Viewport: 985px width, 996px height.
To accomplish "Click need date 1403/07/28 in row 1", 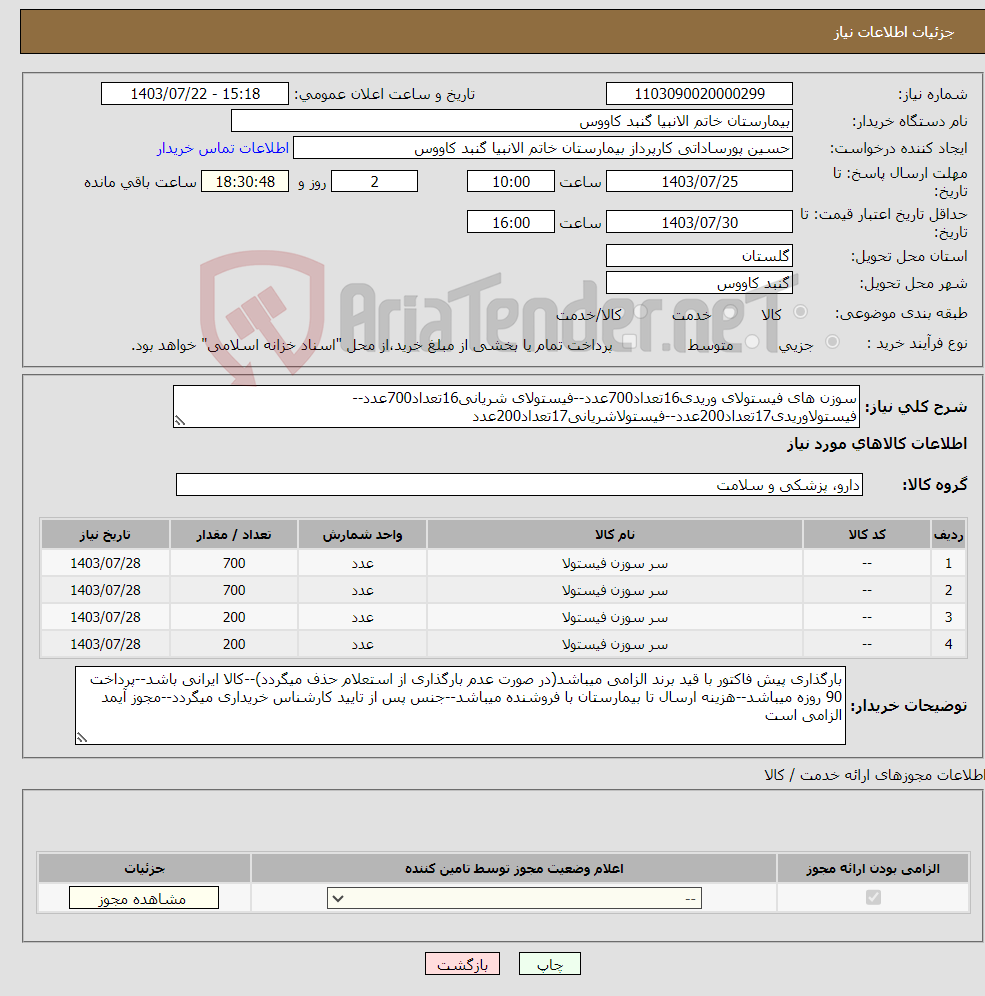I will point(105,563).
